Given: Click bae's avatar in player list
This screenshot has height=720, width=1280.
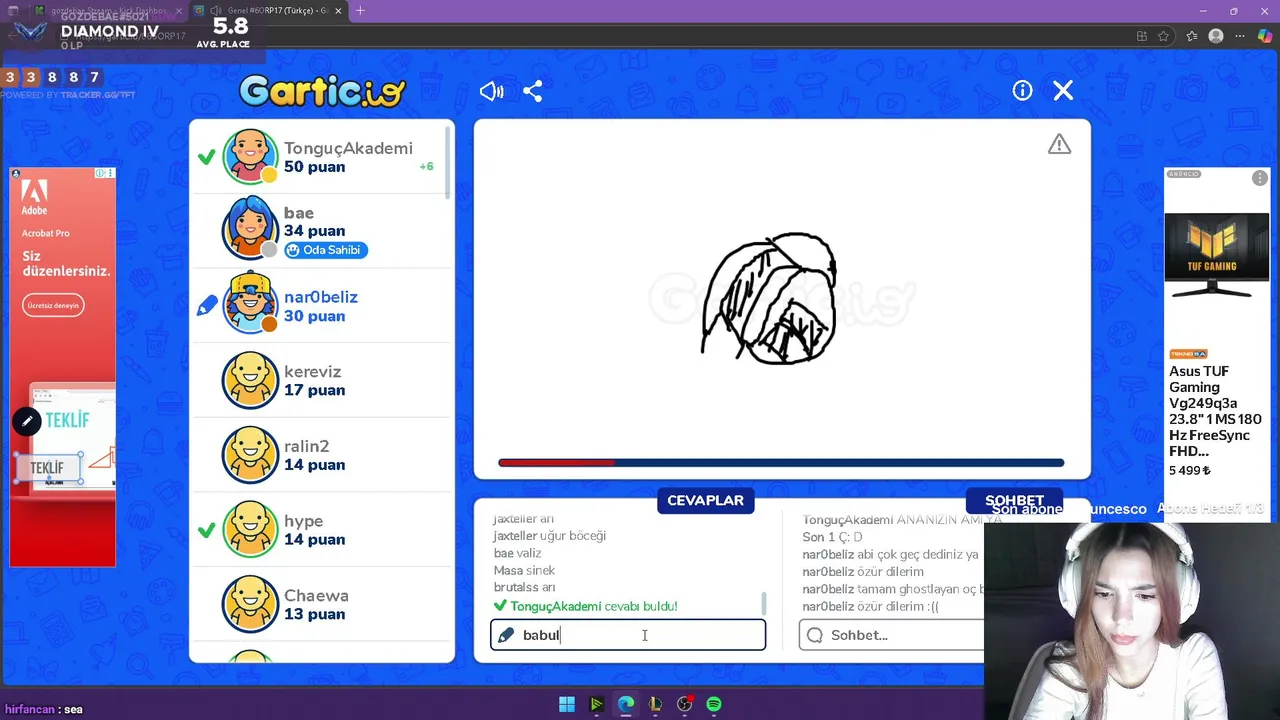Looking at the screenshot, I should (249, 228).
